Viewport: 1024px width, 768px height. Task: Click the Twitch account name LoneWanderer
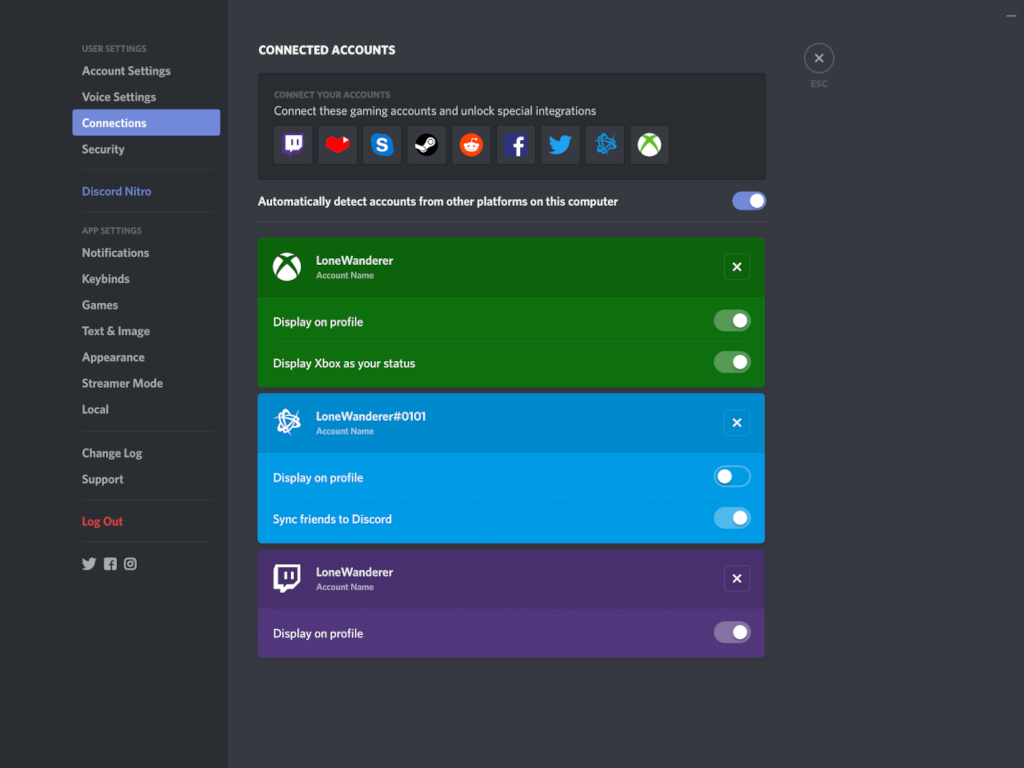click(355, 572)
